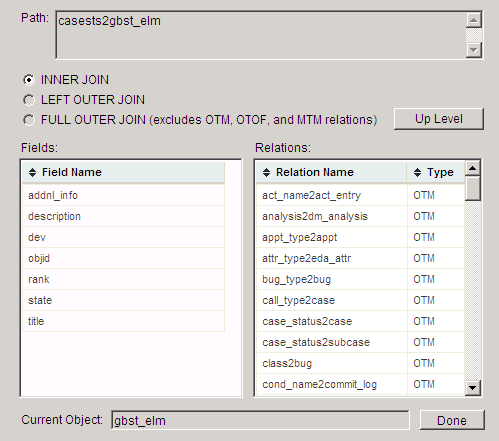Sort by Field Name column arrows
Viewport: 499px width, 441px height.
32,172
